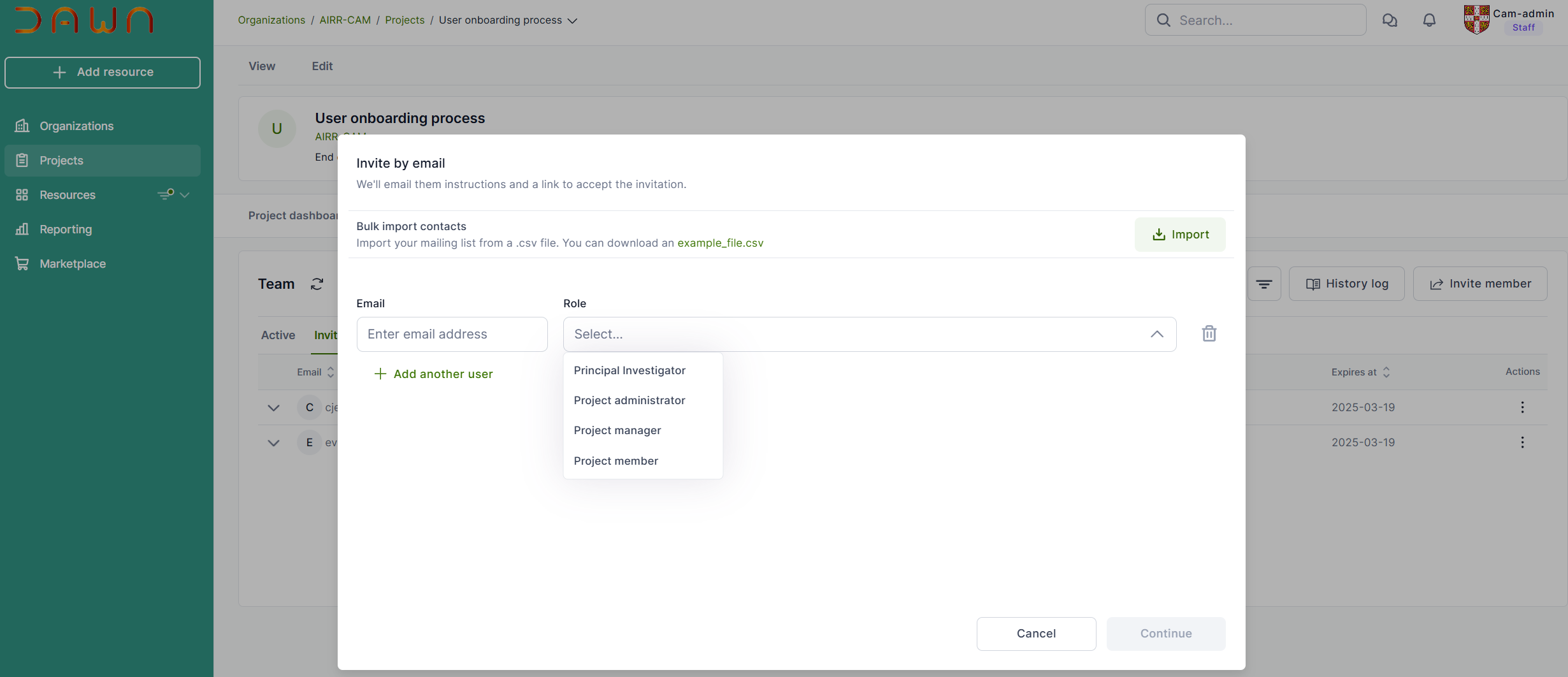Open the chat messages icon
The width and height of the screenshot is (1568, 677).
pos(1390,20)
